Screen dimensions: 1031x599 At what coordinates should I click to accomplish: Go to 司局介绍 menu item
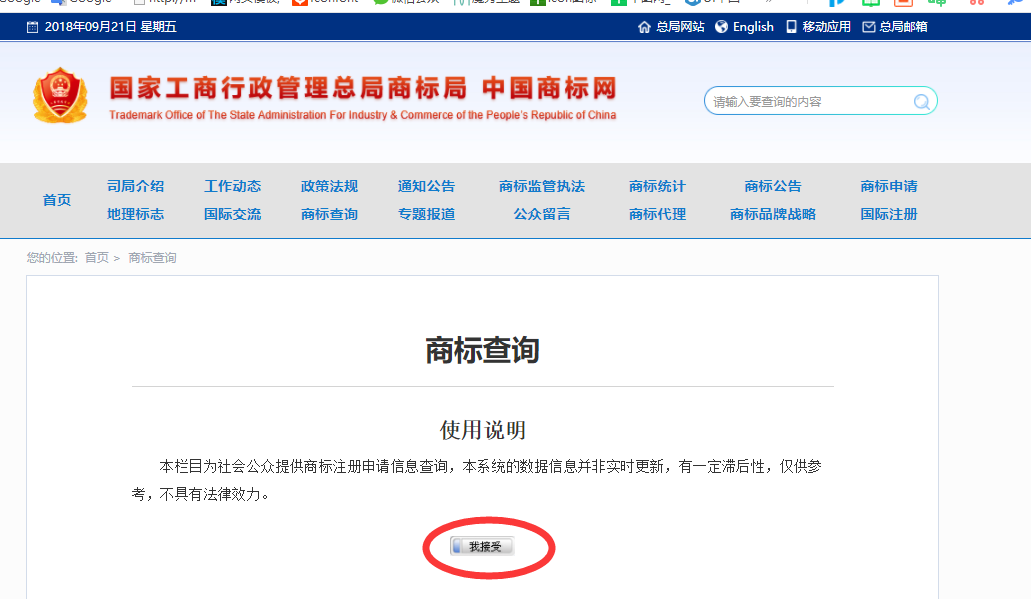[x=135, y=186]
